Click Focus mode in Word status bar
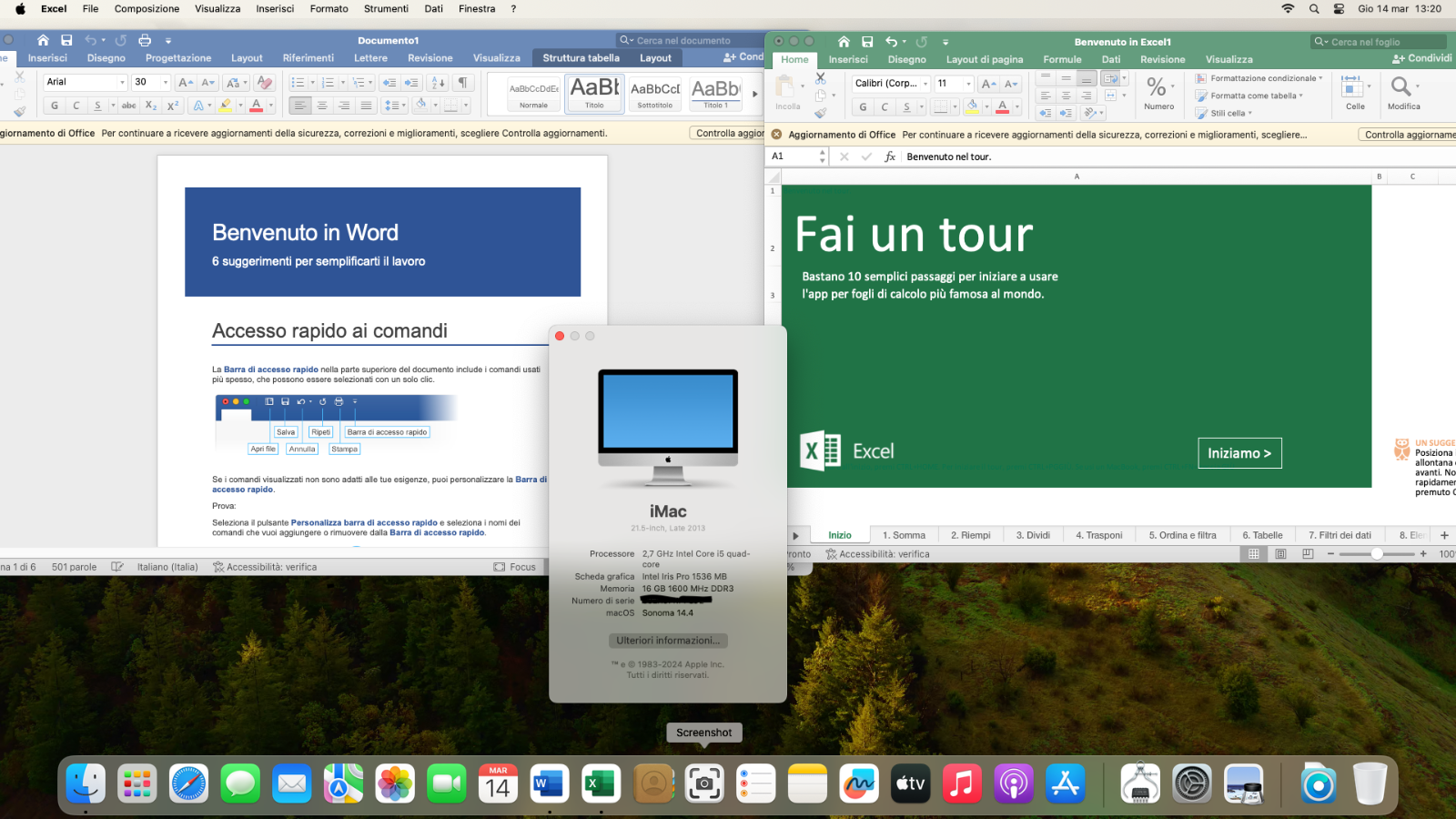The height and width of the screenshot is (819, 1456). [515, 567]
